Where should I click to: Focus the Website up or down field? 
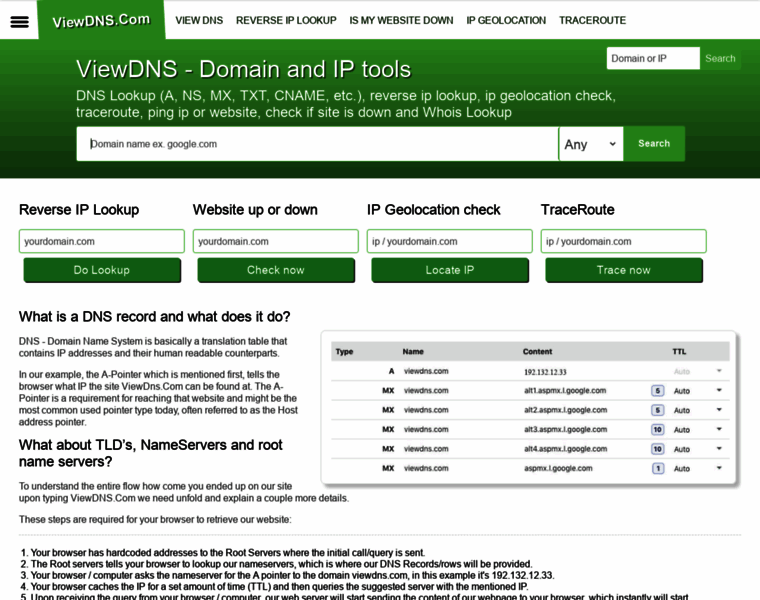(x=276, y=241)
